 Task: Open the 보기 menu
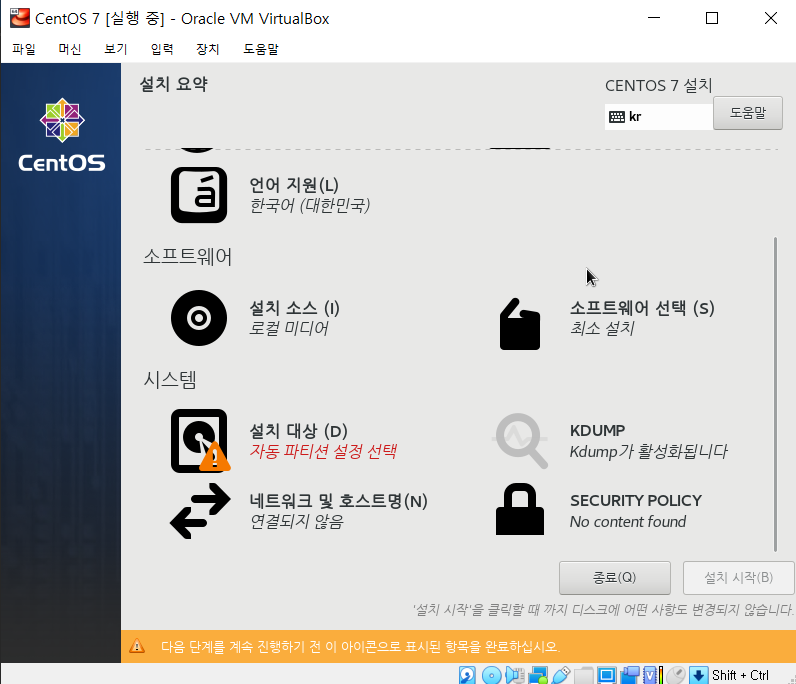pos(115,49)
